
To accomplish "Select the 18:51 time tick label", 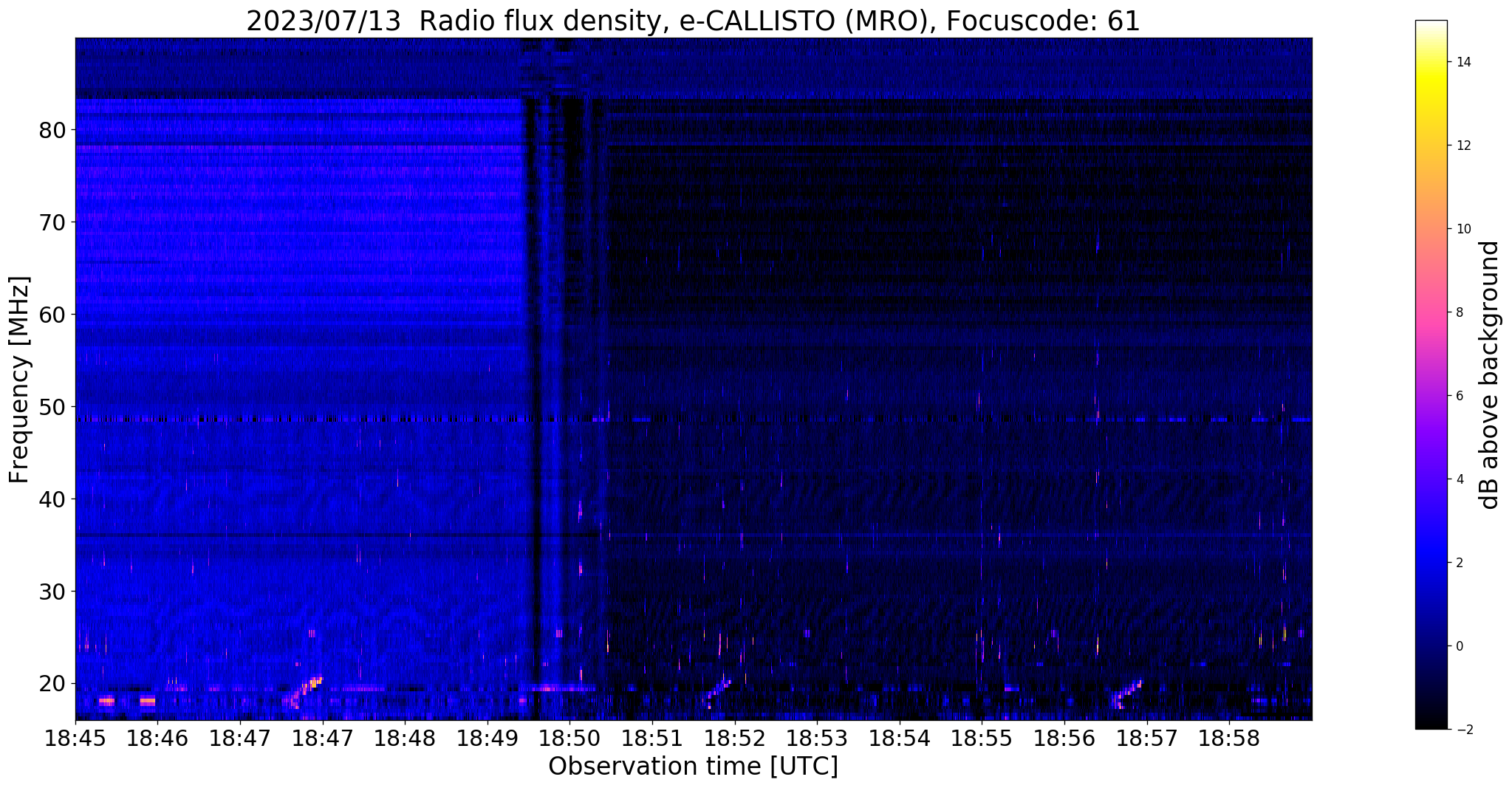I will [x=651, y=738].
